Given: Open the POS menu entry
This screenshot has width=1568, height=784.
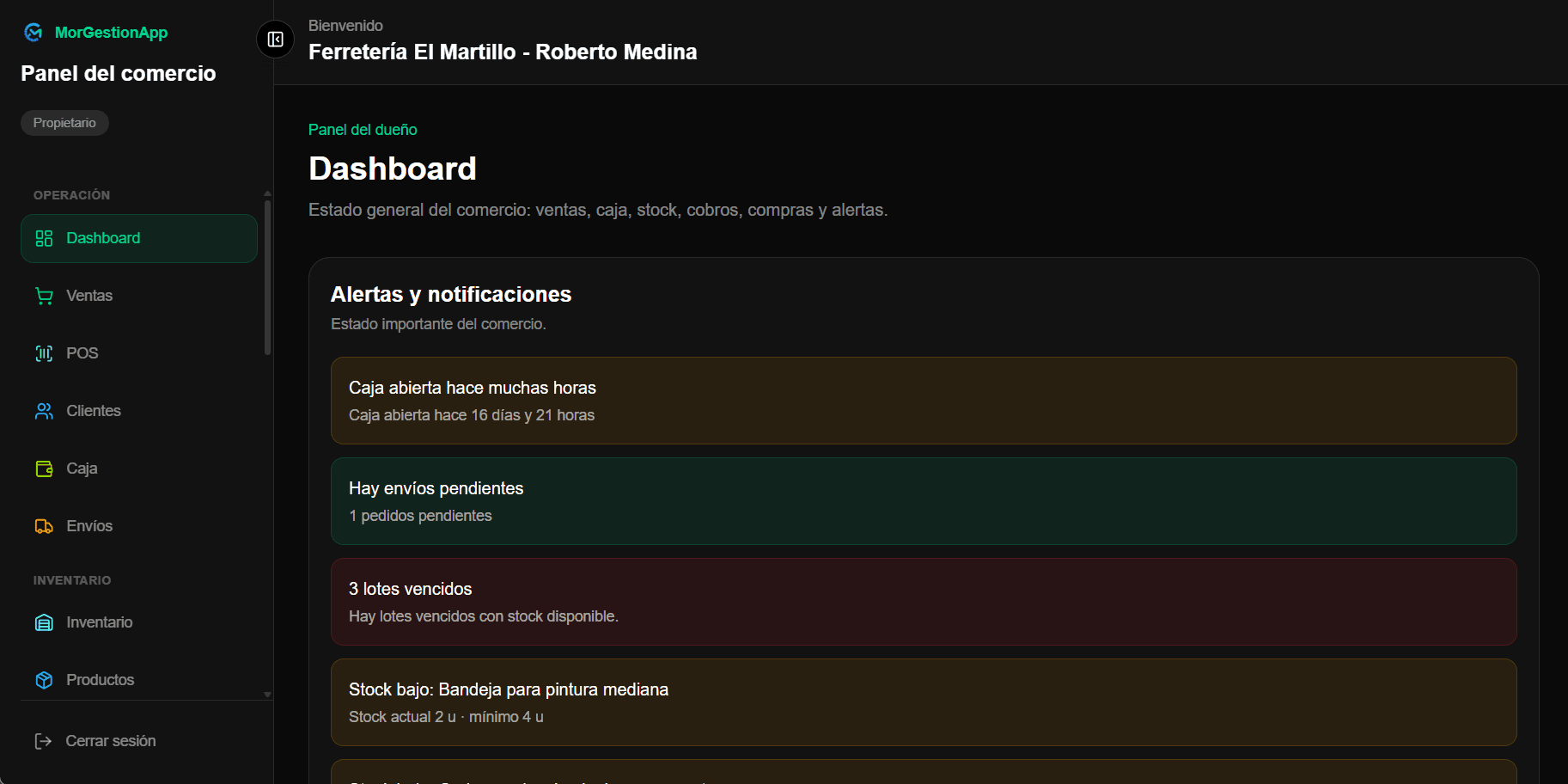Looking at the screenshot, I should pos(139,353).
